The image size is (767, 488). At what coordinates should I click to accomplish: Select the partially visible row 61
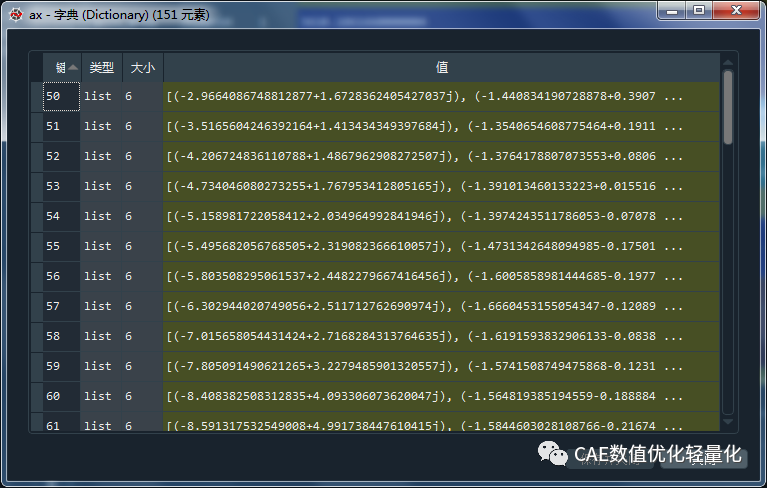click(x=60, y=424)
